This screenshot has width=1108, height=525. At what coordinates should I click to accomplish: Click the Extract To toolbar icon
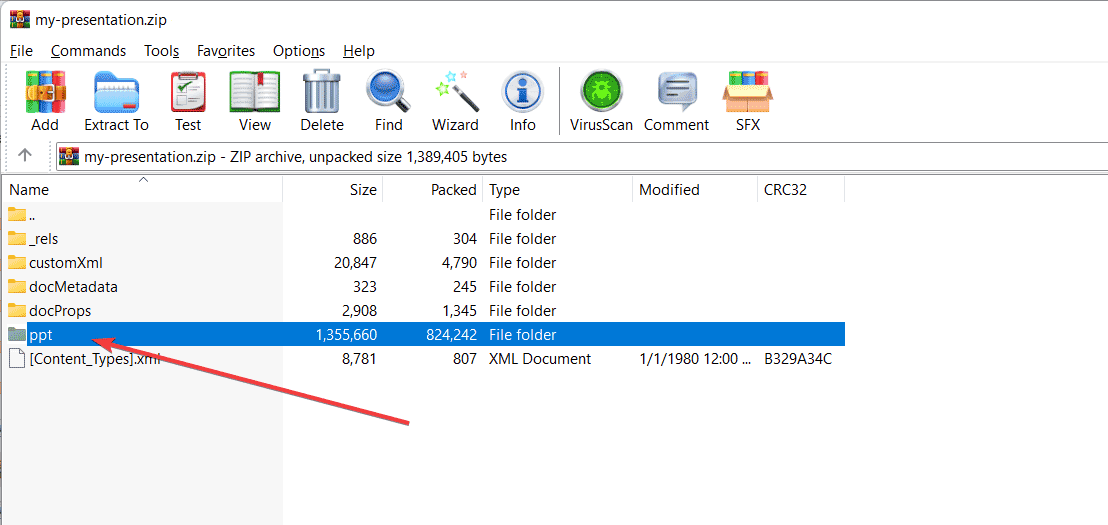[x=117, y=93]
